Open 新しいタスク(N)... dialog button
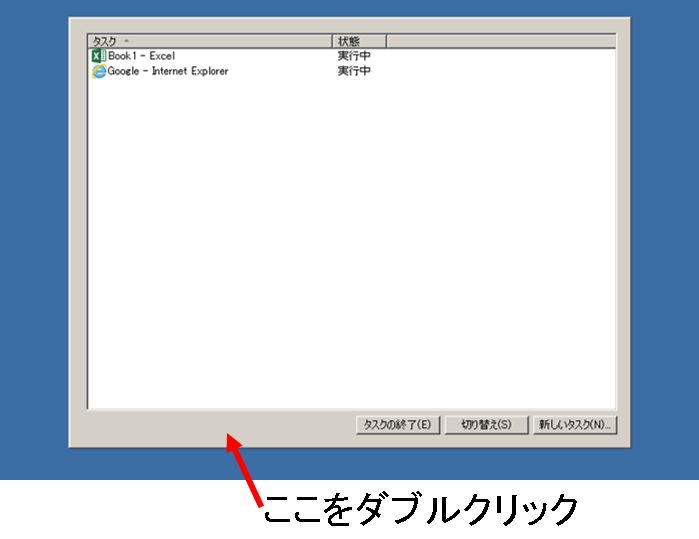 [x=575, y=425]
